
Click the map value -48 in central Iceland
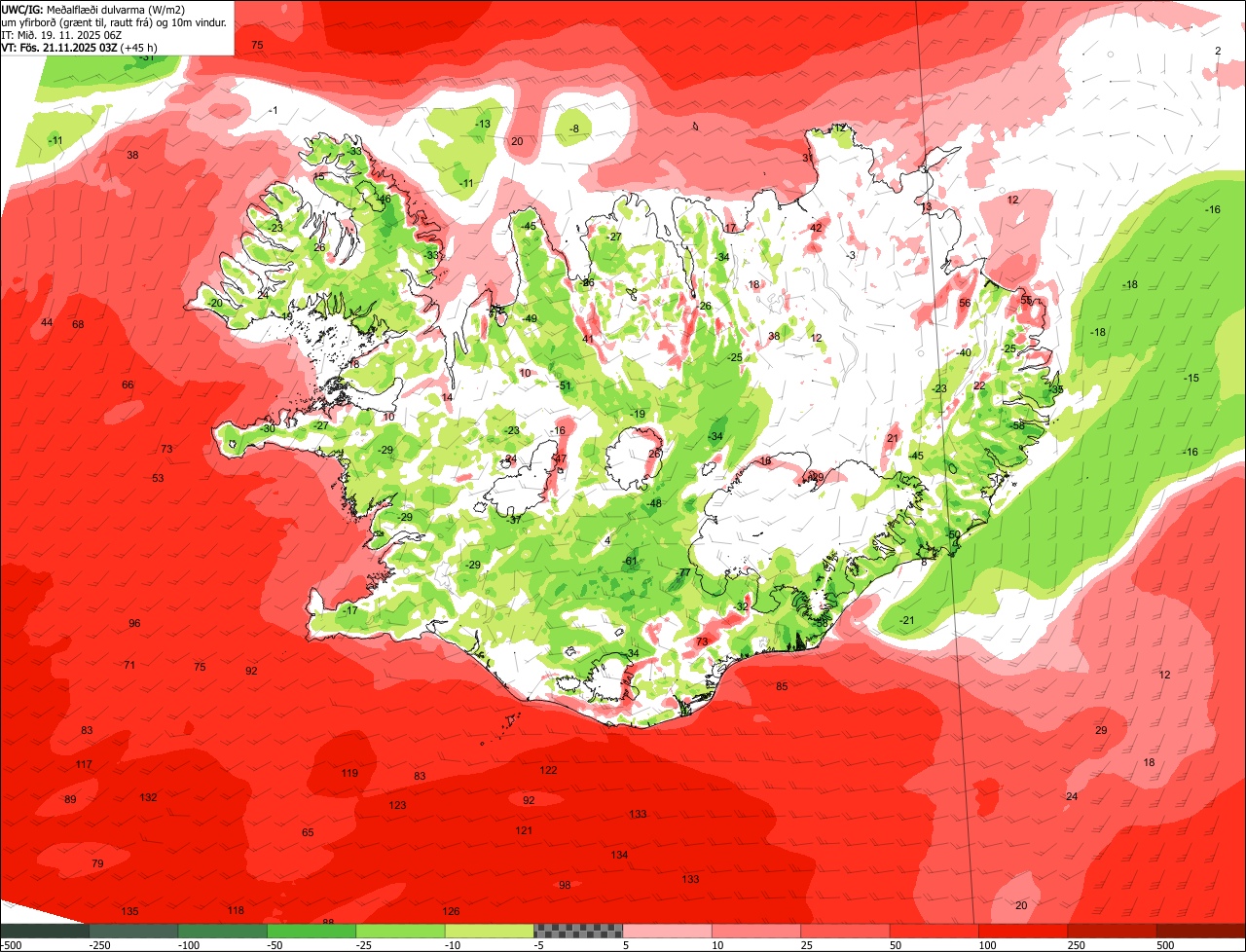654,503
